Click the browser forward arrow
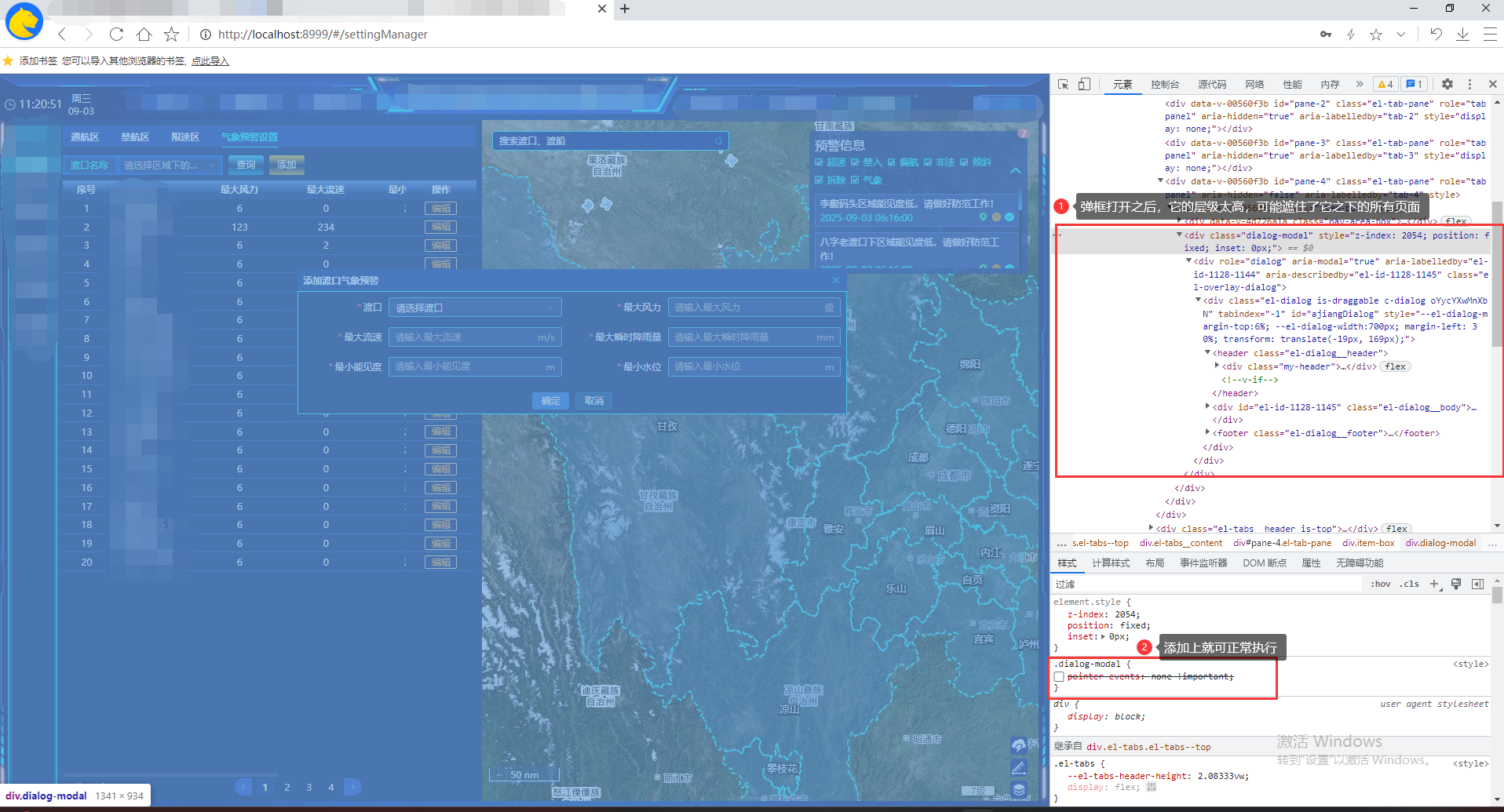This screenshot has width=1504, height=812. [x=89, y=34]
